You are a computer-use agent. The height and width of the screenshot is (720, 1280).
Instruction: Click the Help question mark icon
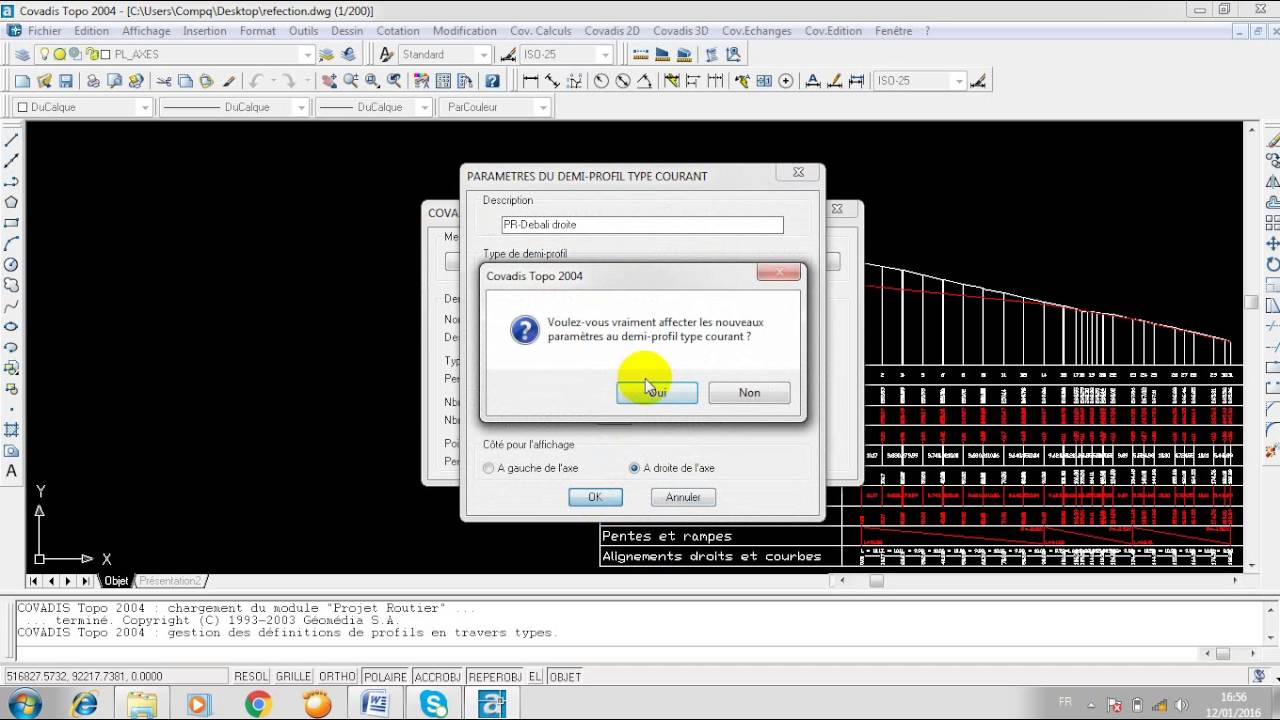[492, 81]
